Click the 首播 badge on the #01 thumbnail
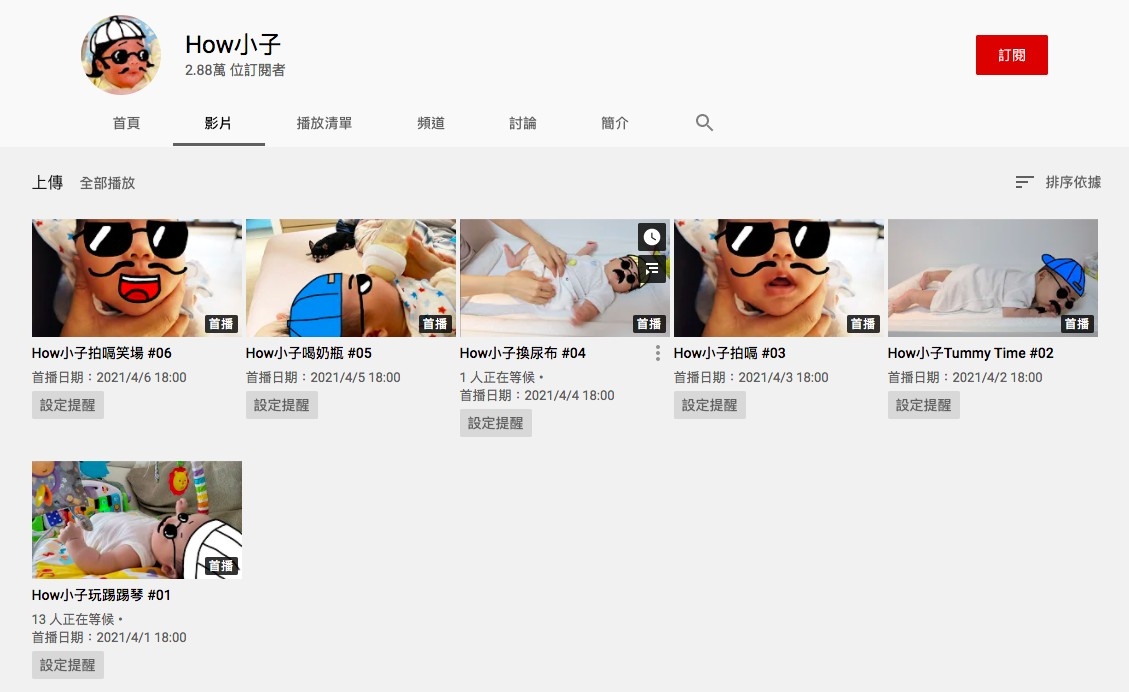Viewport: 1129px width, 692px height. (220, 565)
